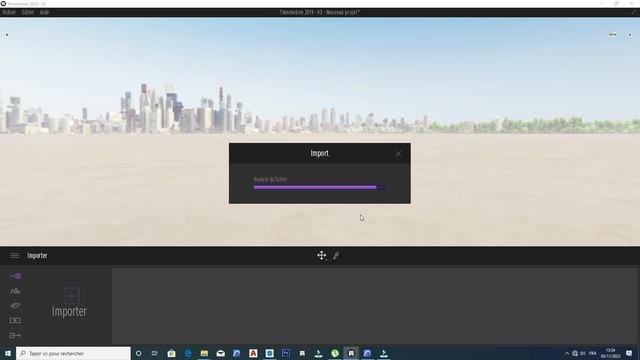Click the large Importer button
Image resolution: width=640 pixels, height=360 pixels.
[69, 302]
